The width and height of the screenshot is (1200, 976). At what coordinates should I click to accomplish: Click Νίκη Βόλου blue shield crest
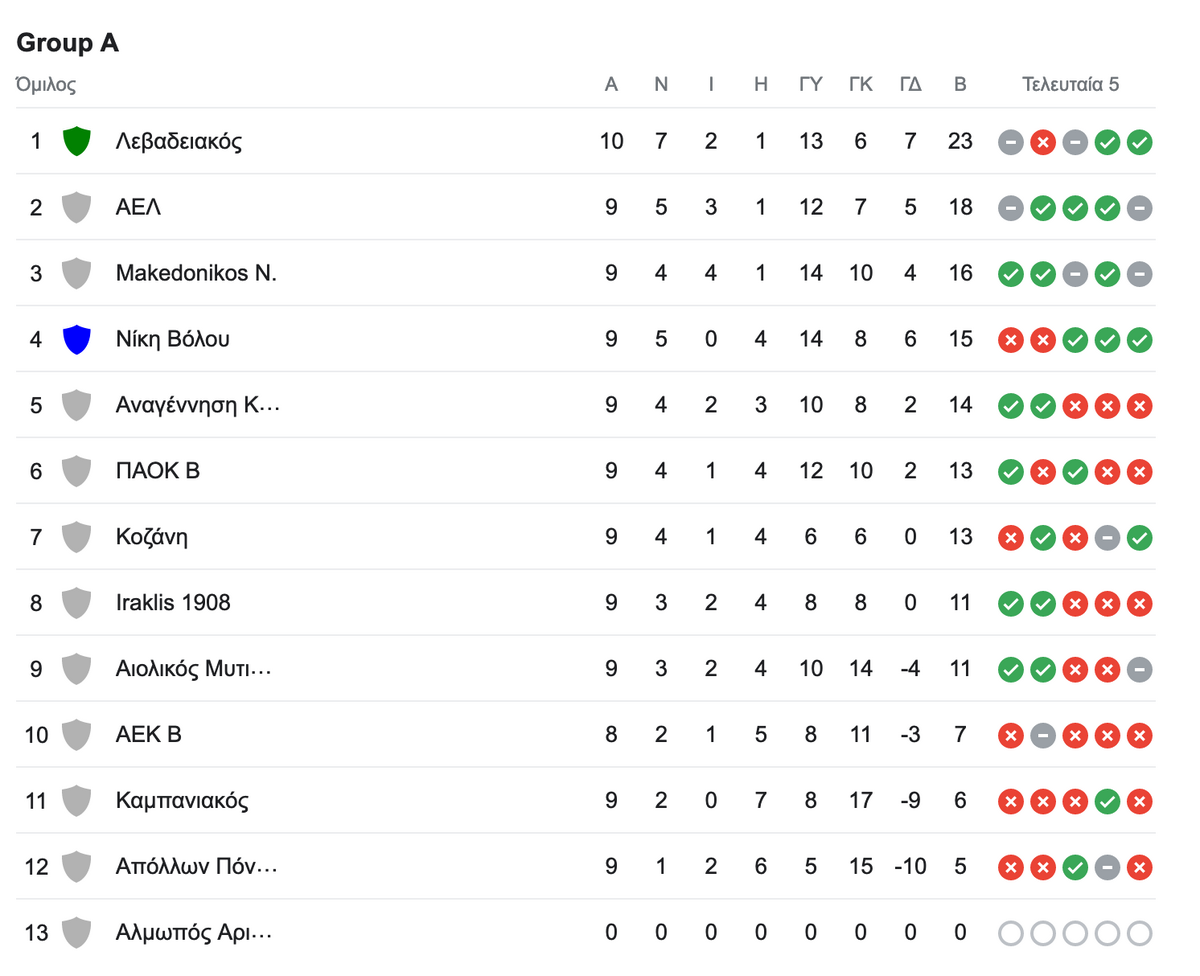(76, 339)
